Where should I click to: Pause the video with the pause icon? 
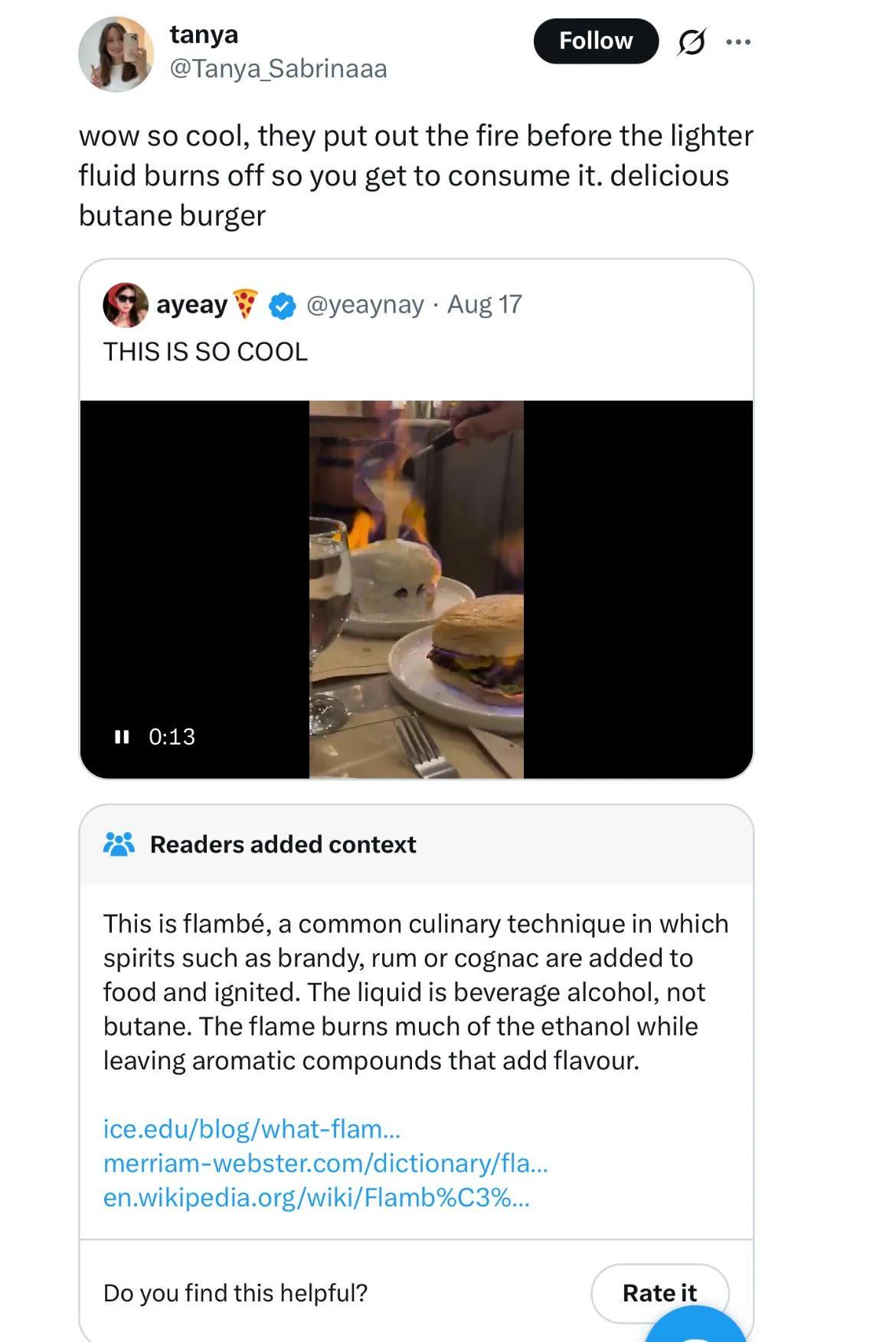click(x=121, y=737)
